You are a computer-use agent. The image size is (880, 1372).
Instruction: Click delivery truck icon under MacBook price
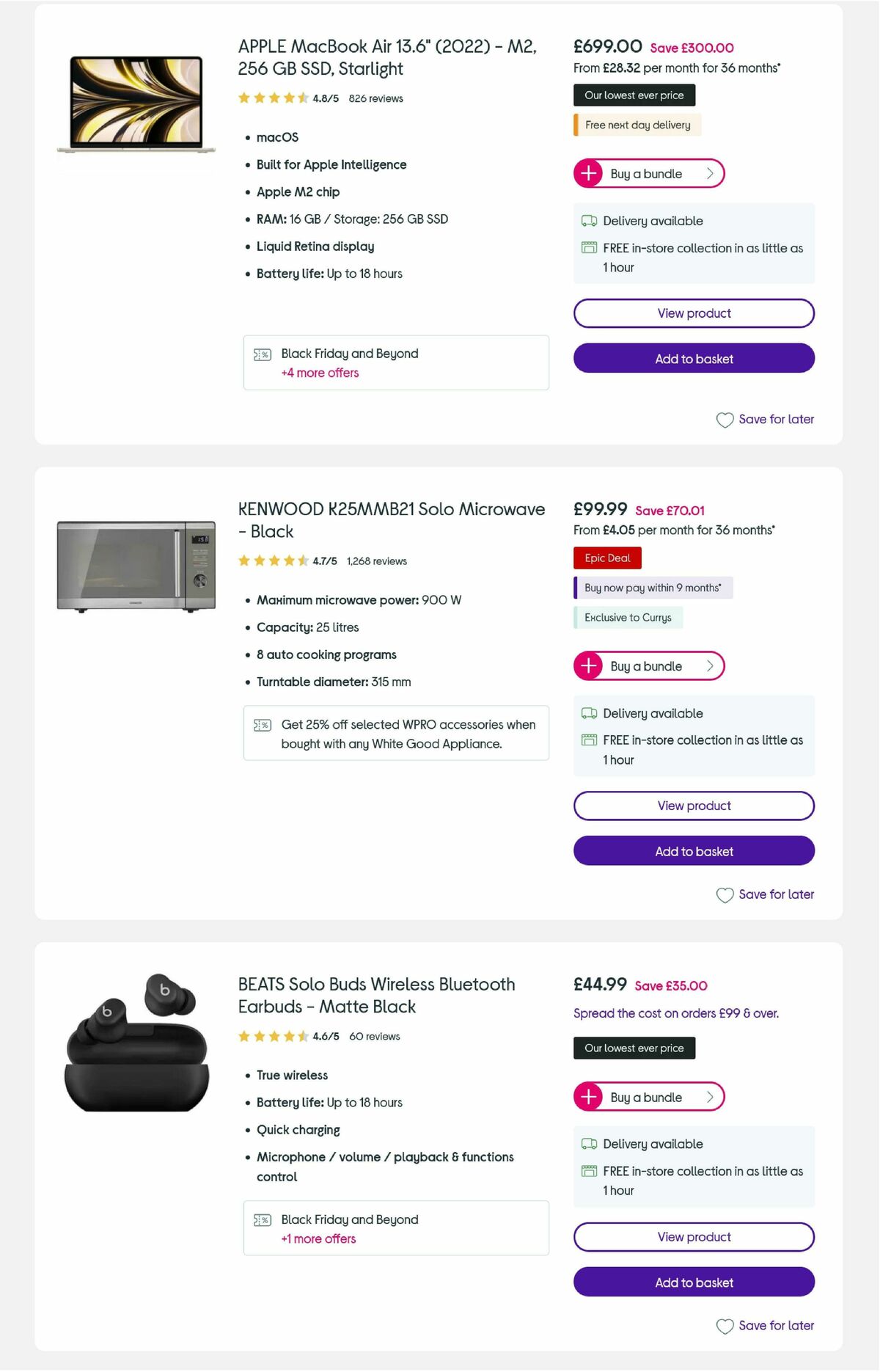coord(589,220)
